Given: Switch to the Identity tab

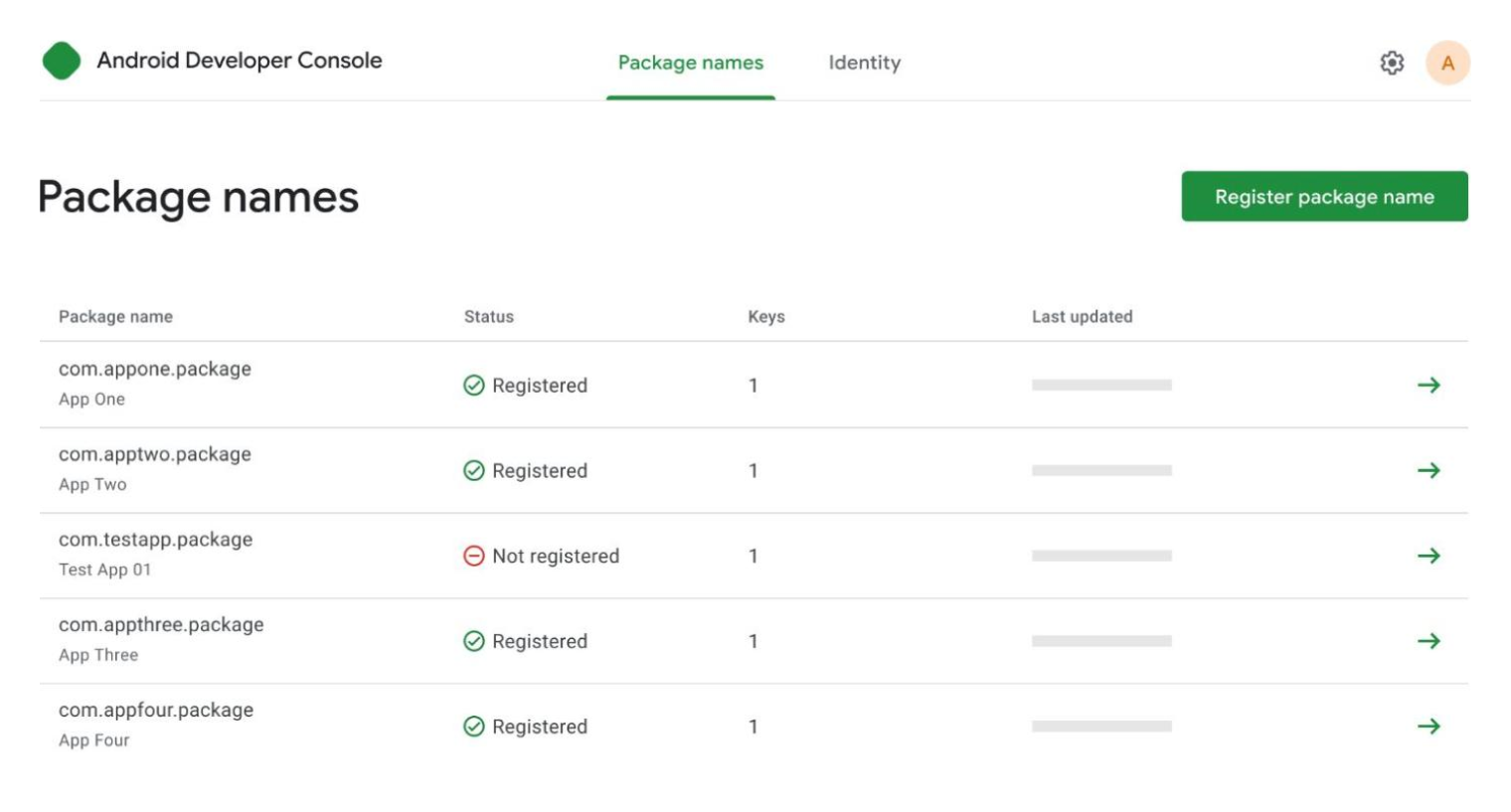Looking at the screenshot, I should 864,63.
